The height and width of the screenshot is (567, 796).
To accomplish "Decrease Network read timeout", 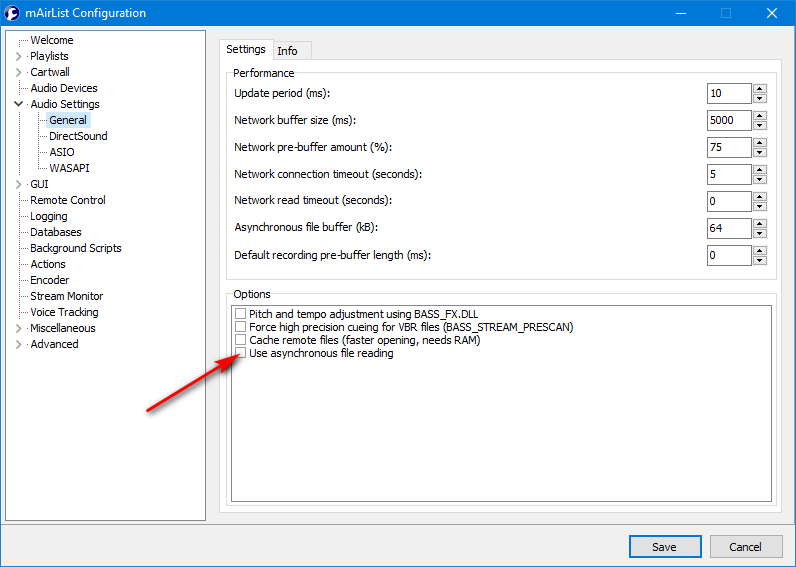I will coord(760,206).
